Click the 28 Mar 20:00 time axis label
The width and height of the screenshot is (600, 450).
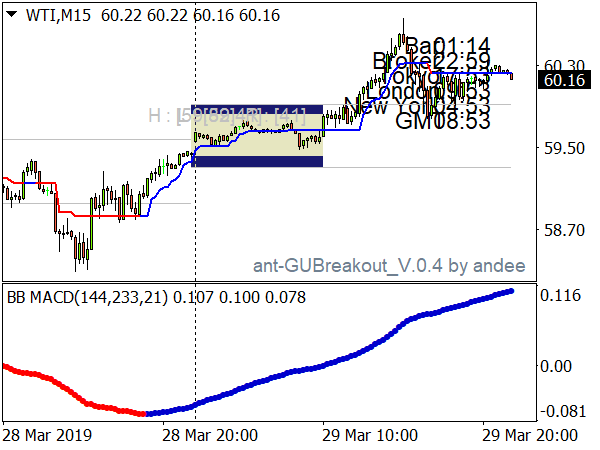pos(210,435)
